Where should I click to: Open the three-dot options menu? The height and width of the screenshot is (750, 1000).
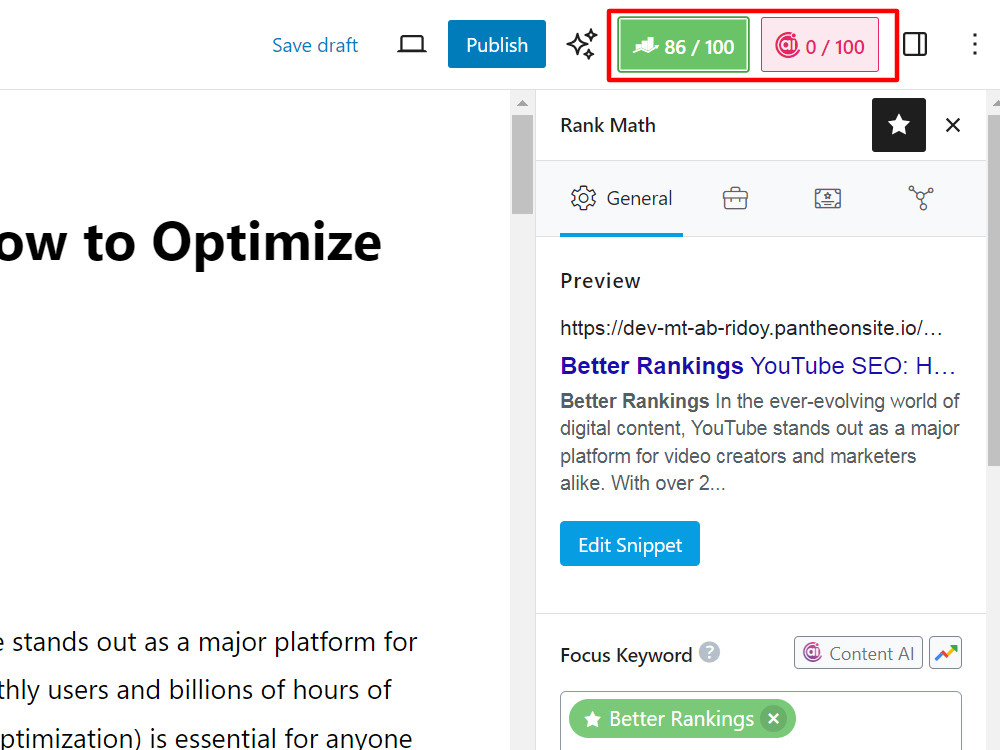click(x=974, y=44)
